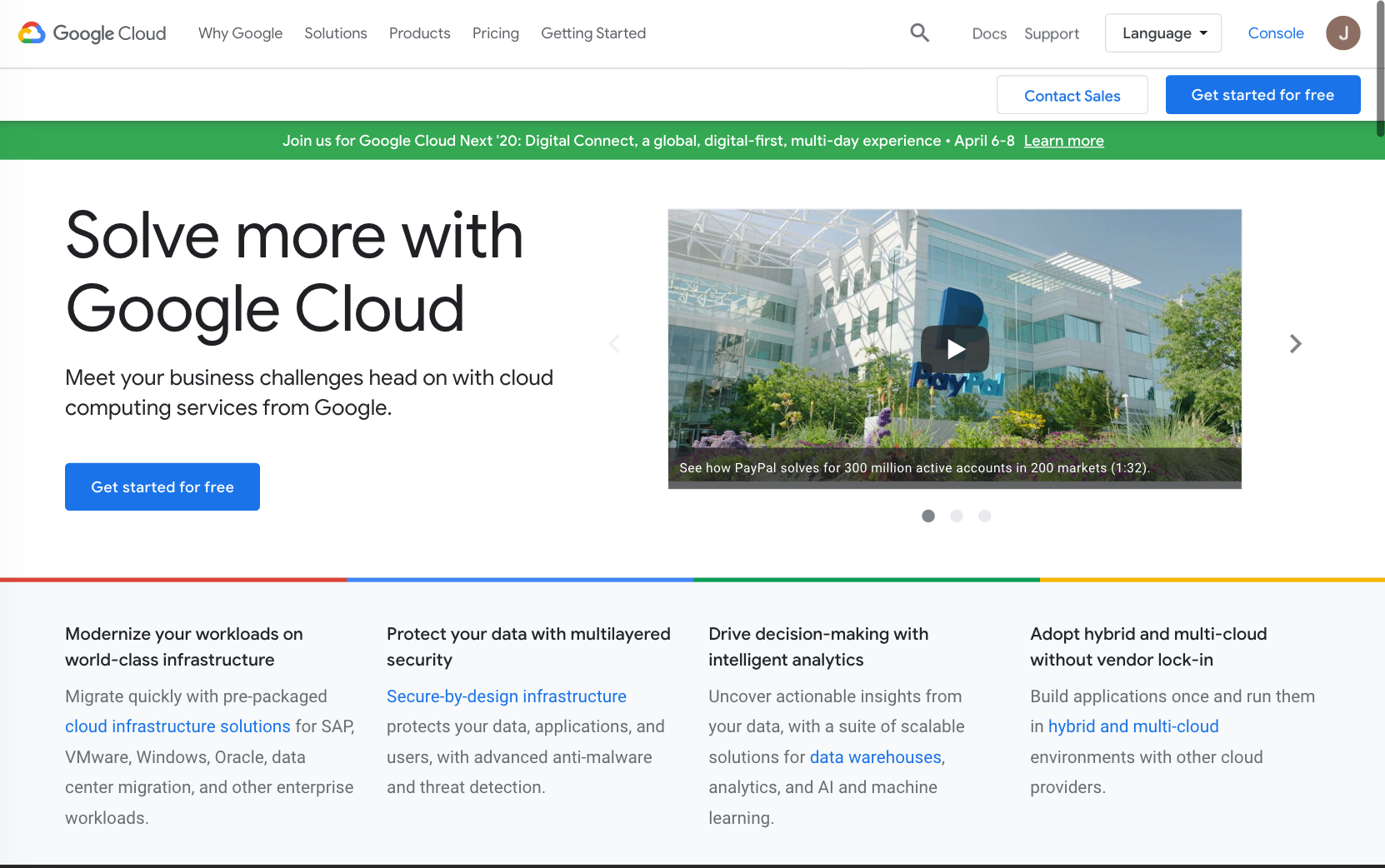Expand the Language dropdown
1385x868 pixels.
(1162, 33)
